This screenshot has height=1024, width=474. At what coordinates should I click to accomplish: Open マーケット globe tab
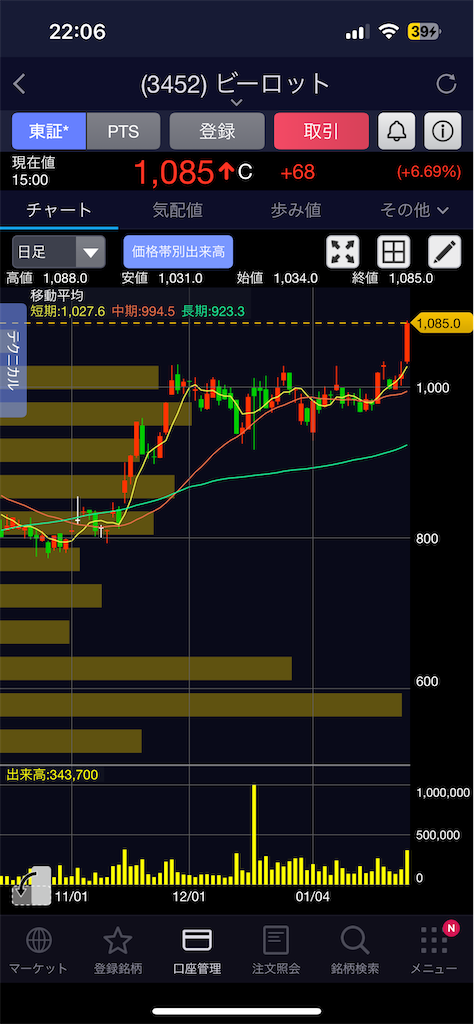39,950
